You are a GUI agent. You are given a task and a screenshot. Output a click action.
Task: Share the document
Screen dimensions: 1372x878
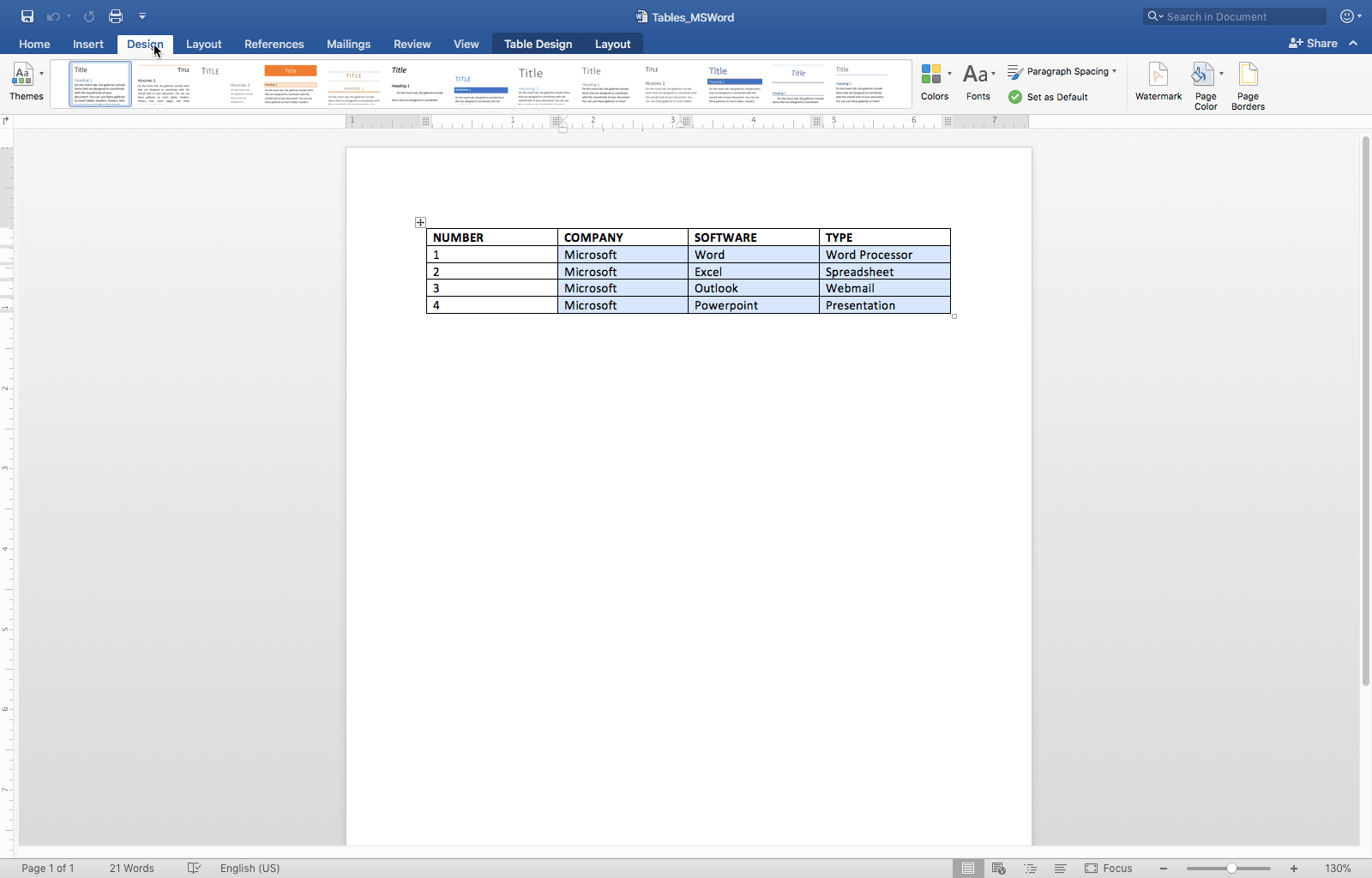point(1313,43)
